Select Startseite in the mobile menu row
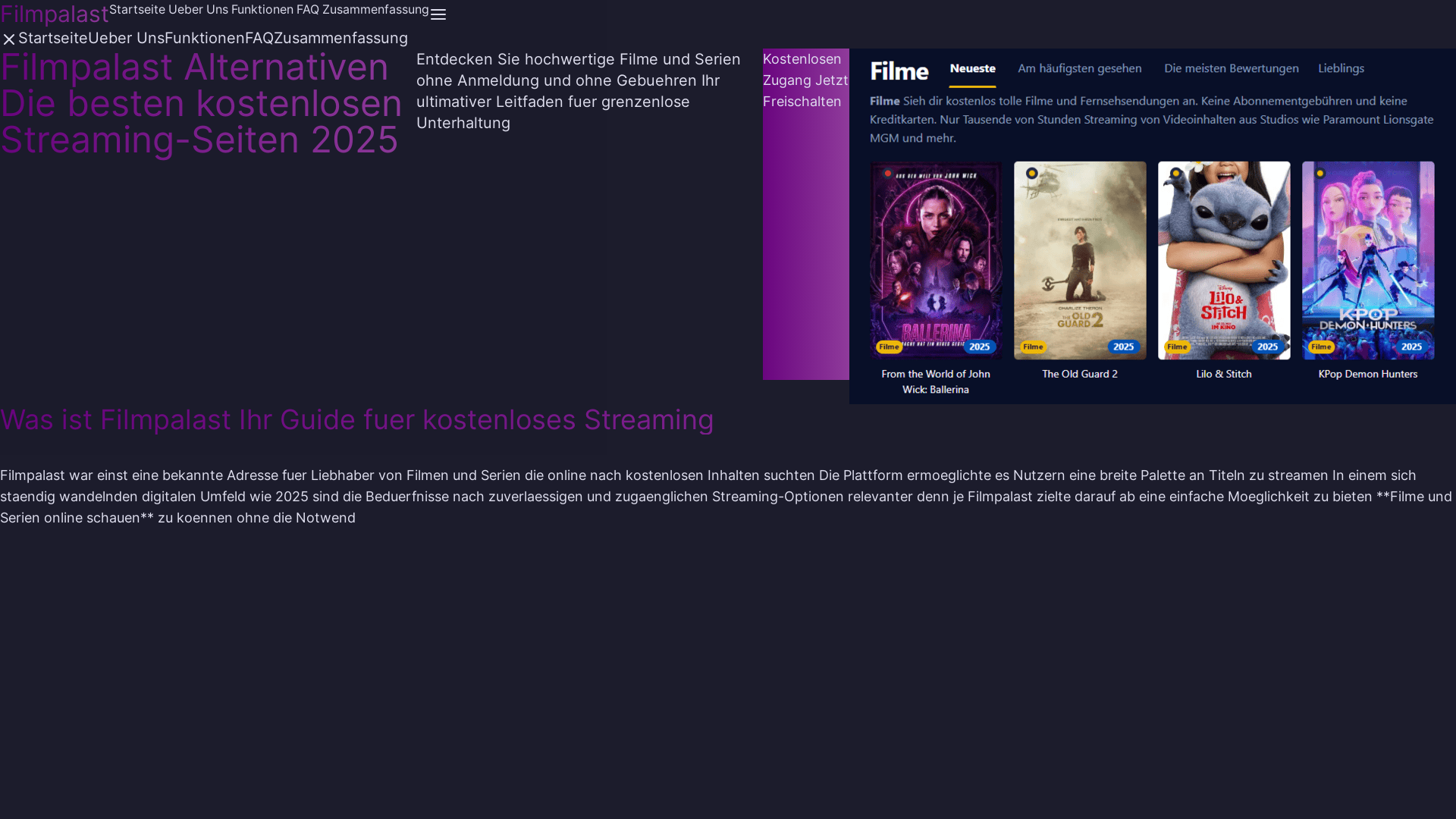1456x819 pixels. click(x=53, y=38)
